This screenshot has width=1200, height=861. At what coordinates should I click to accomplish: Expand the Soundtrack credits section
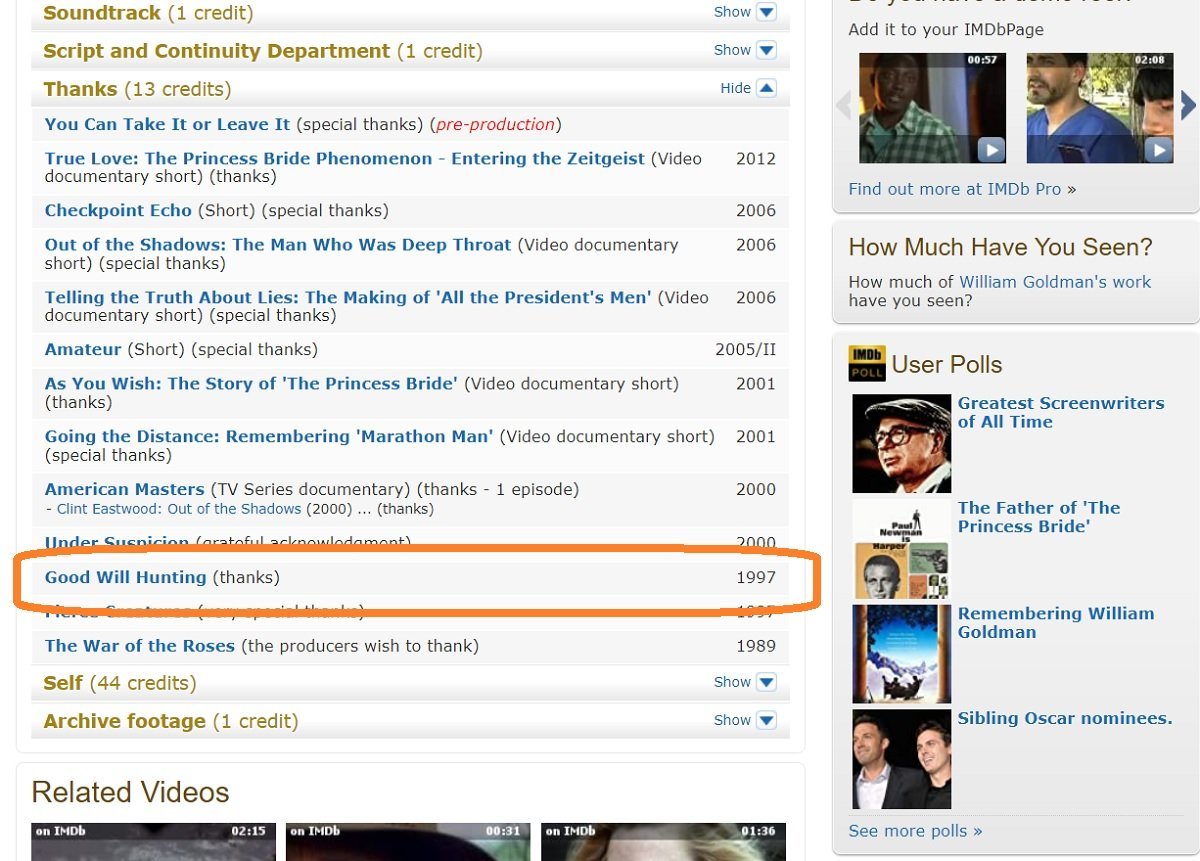(x=745, y=12)
